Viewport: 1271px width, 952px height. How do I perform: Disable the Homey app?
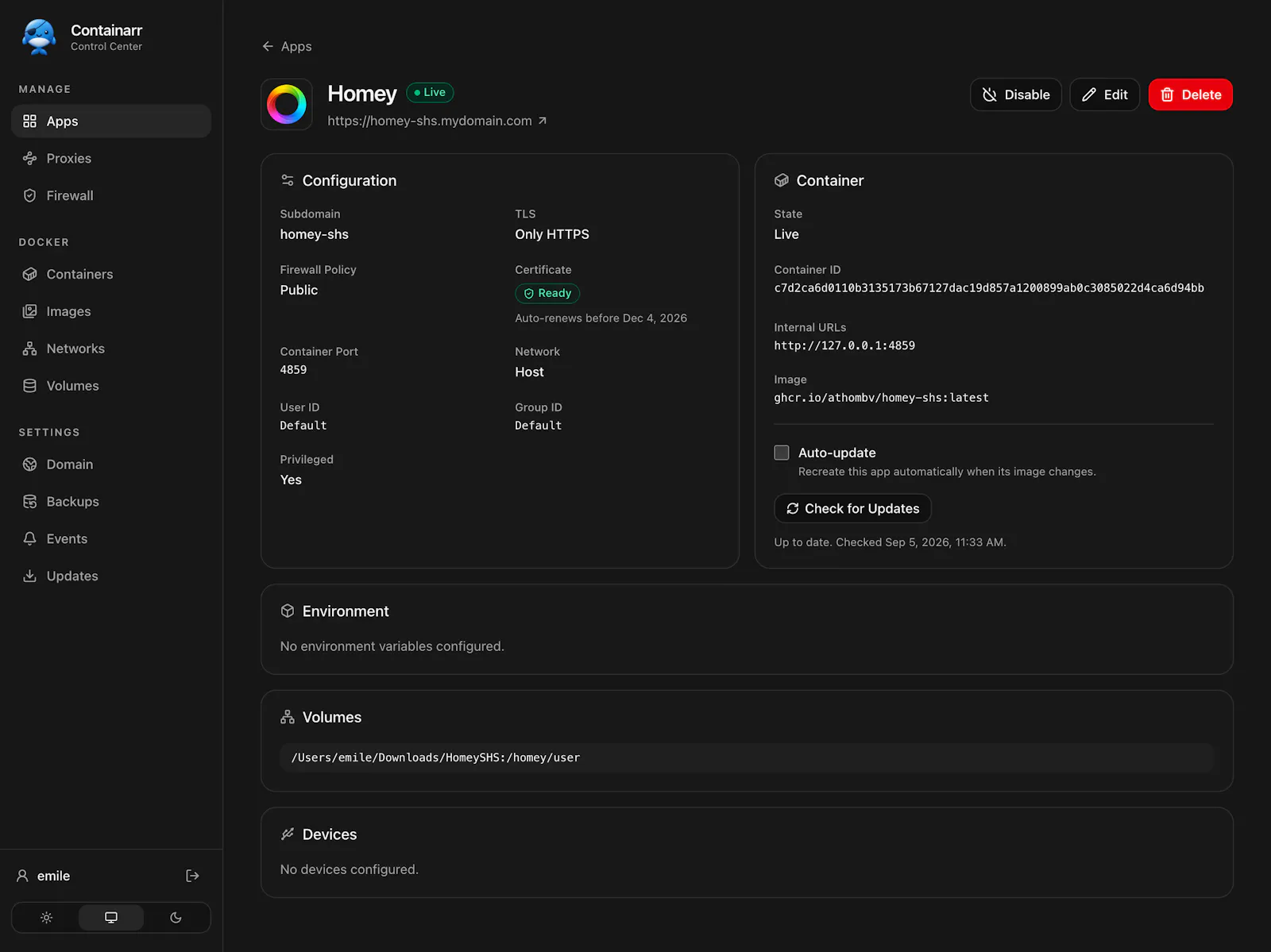(x=1016, y=94)
